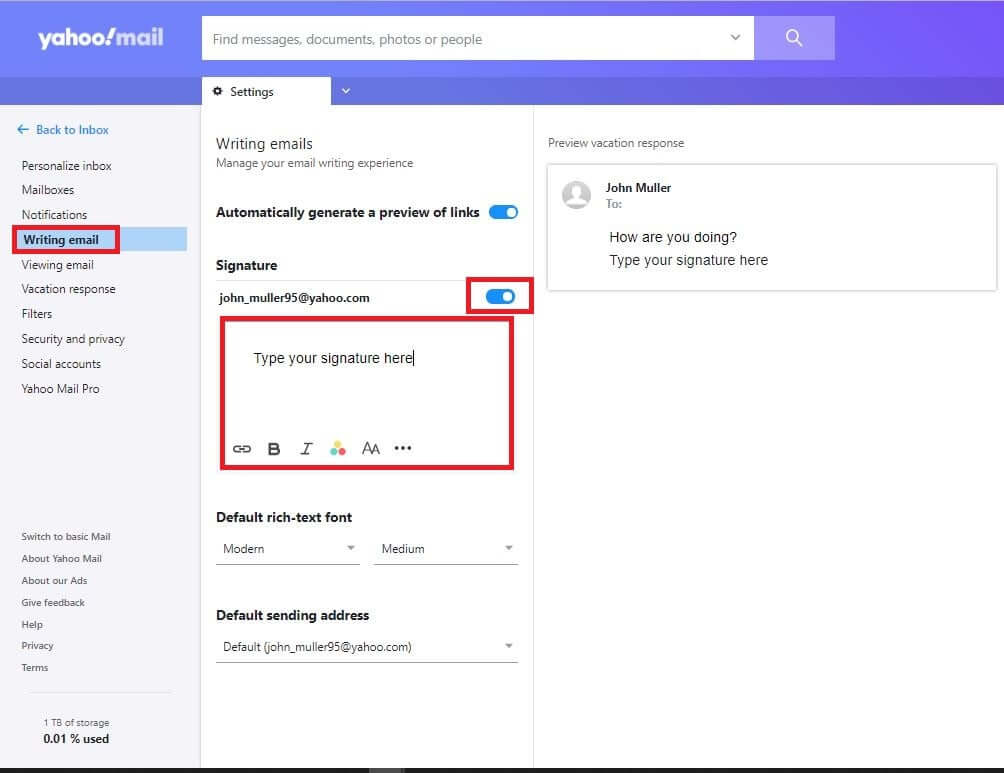Click Switch to basic Mail link

pos(66,537)
